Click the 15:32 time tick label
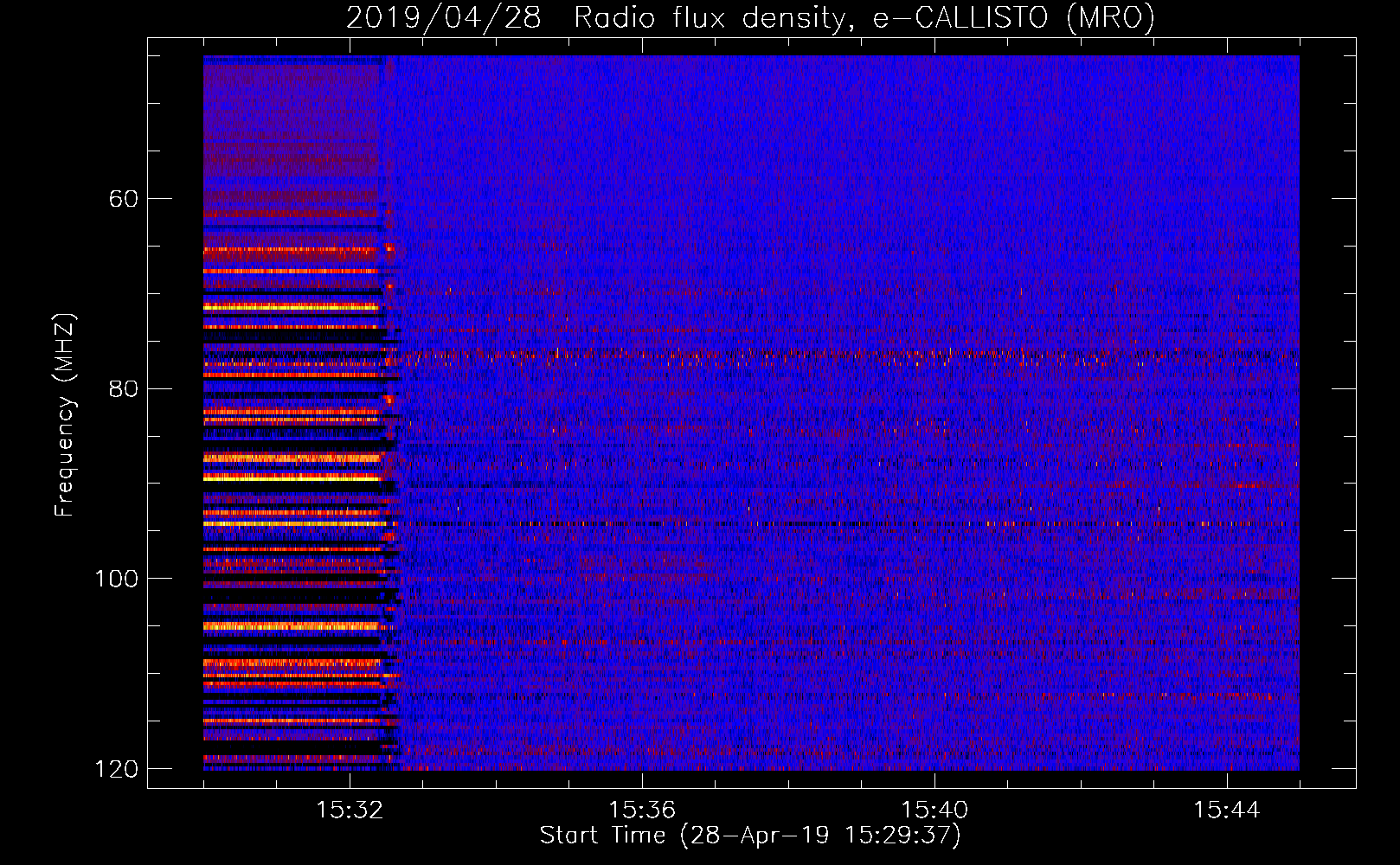1400x865 pixels. [350, 811]
